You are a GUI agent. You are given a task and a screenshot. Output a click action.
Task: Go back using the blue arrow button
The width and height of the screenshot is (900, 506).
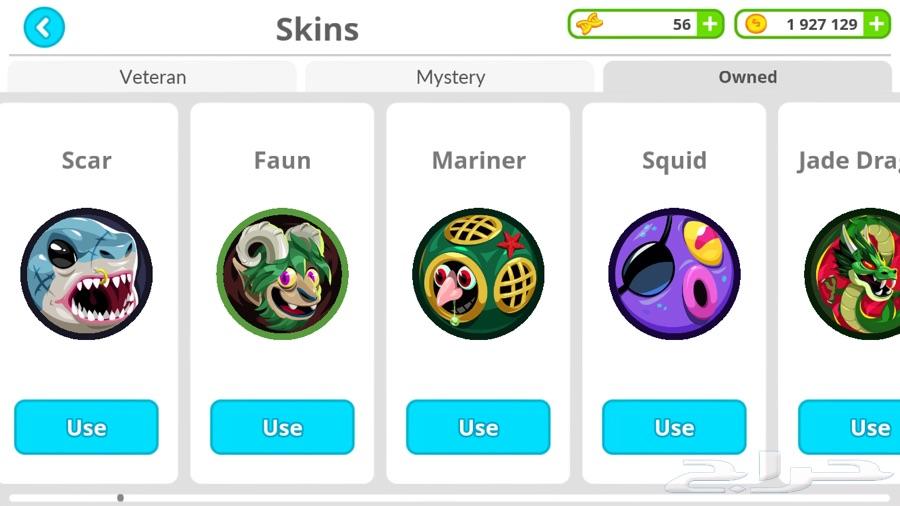tap(44, 27)
